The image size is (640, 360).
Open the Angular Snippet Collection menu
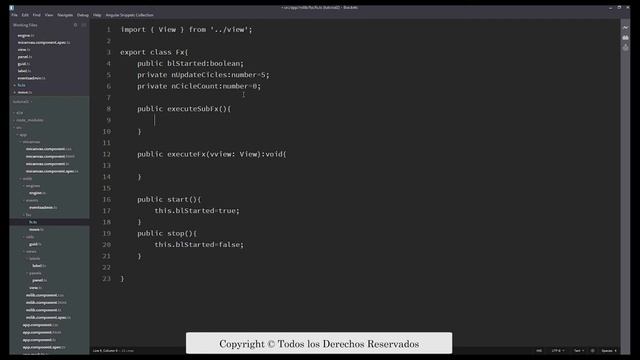point(129,15)
